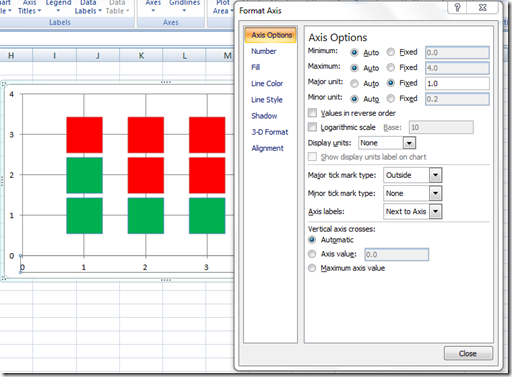Select the Fill category in Format Axis
The image size is (512, 377).
coord(255,67)
